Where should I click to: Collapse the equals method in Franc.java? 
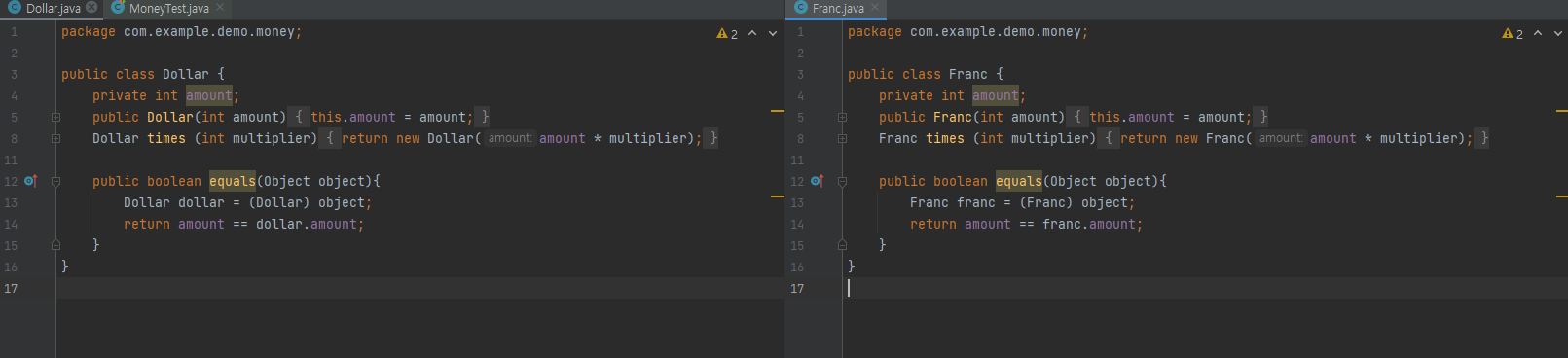(x=842, y=181)
